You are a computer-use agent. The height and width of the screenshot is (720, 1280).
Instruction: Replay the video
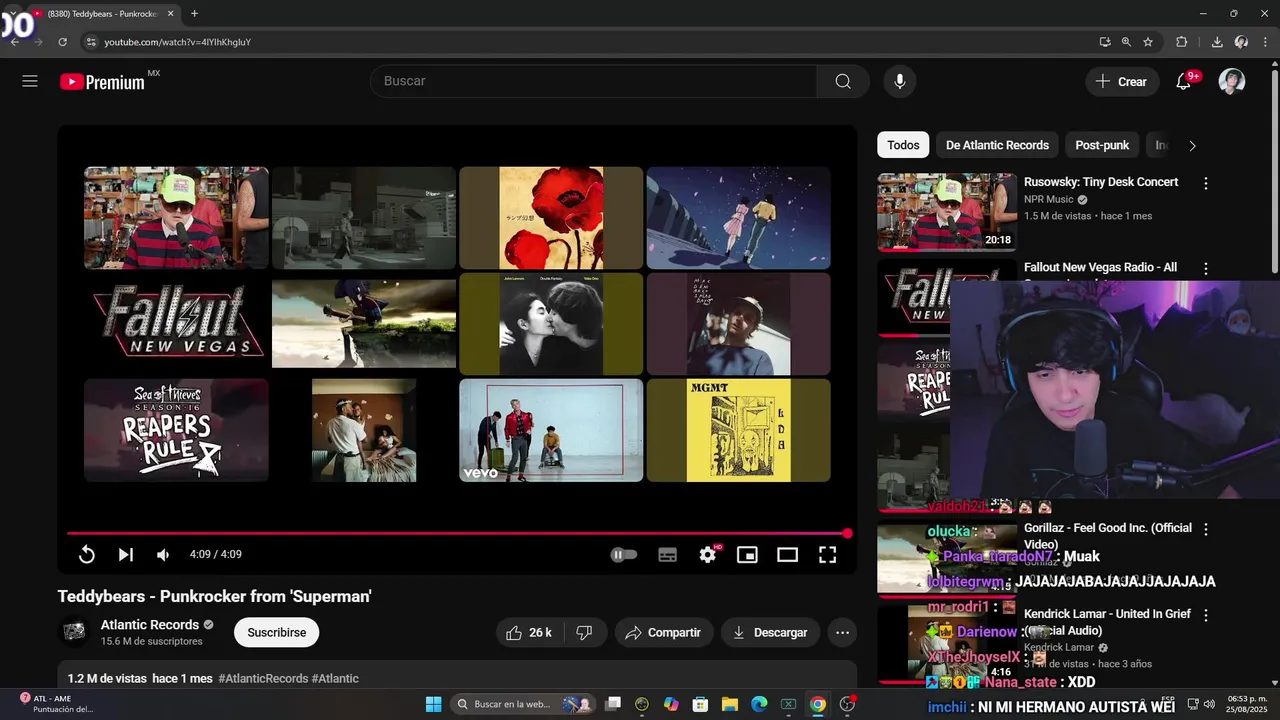tap(87, 555)
